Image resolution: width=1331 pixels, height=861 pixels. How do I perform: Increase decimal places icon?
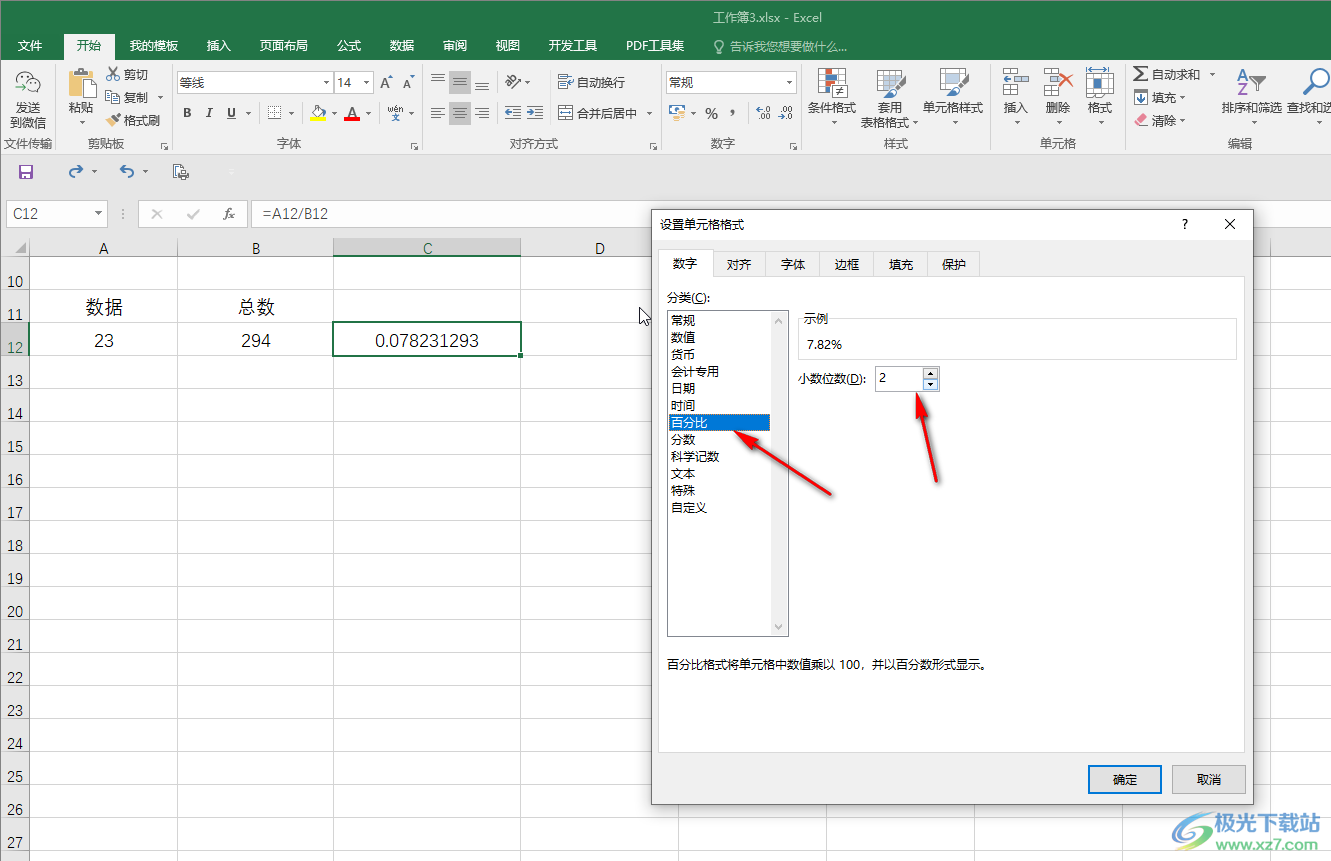point(763,113)
